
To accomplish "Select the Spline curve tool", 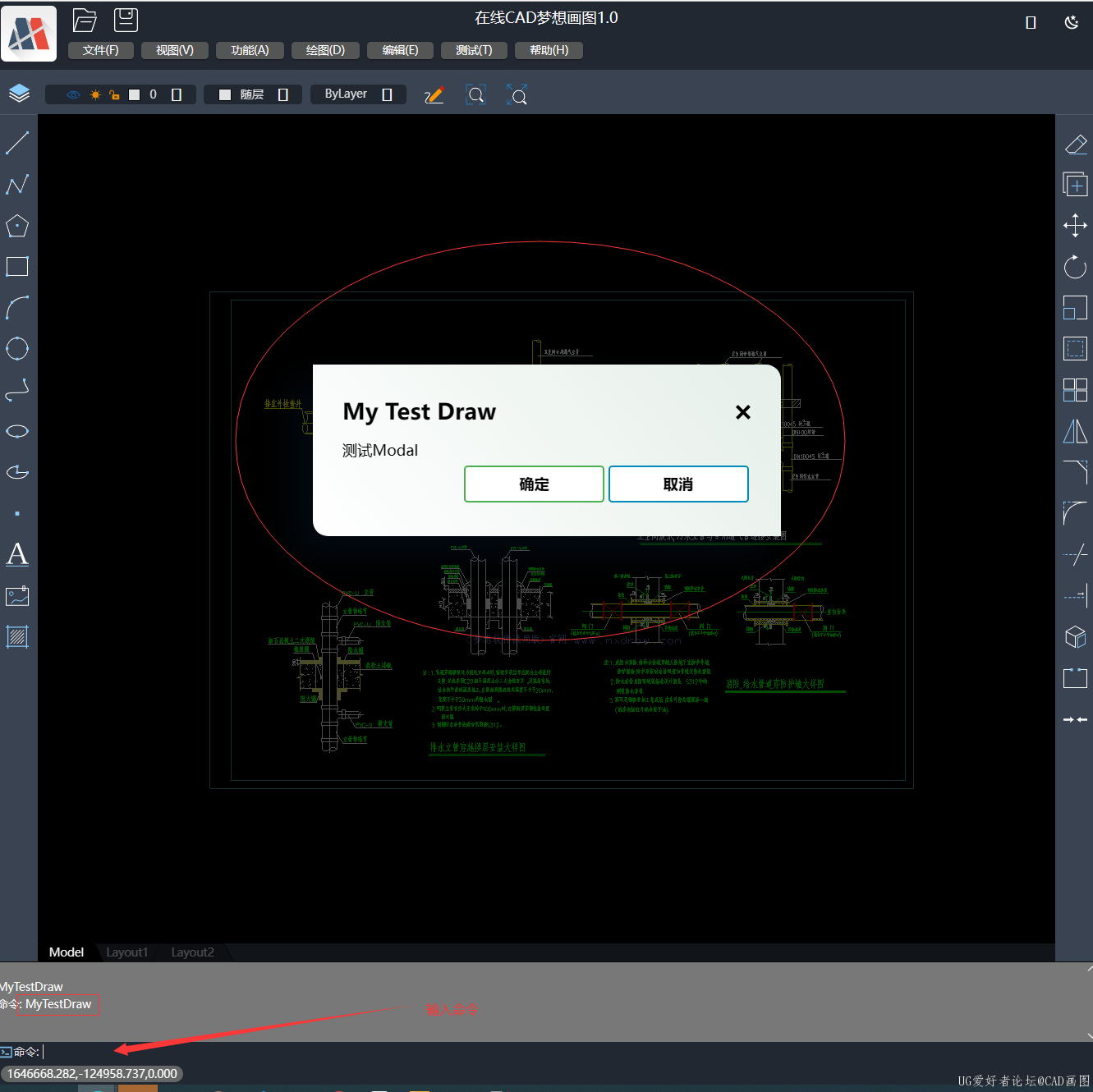I will click(17, 389).
